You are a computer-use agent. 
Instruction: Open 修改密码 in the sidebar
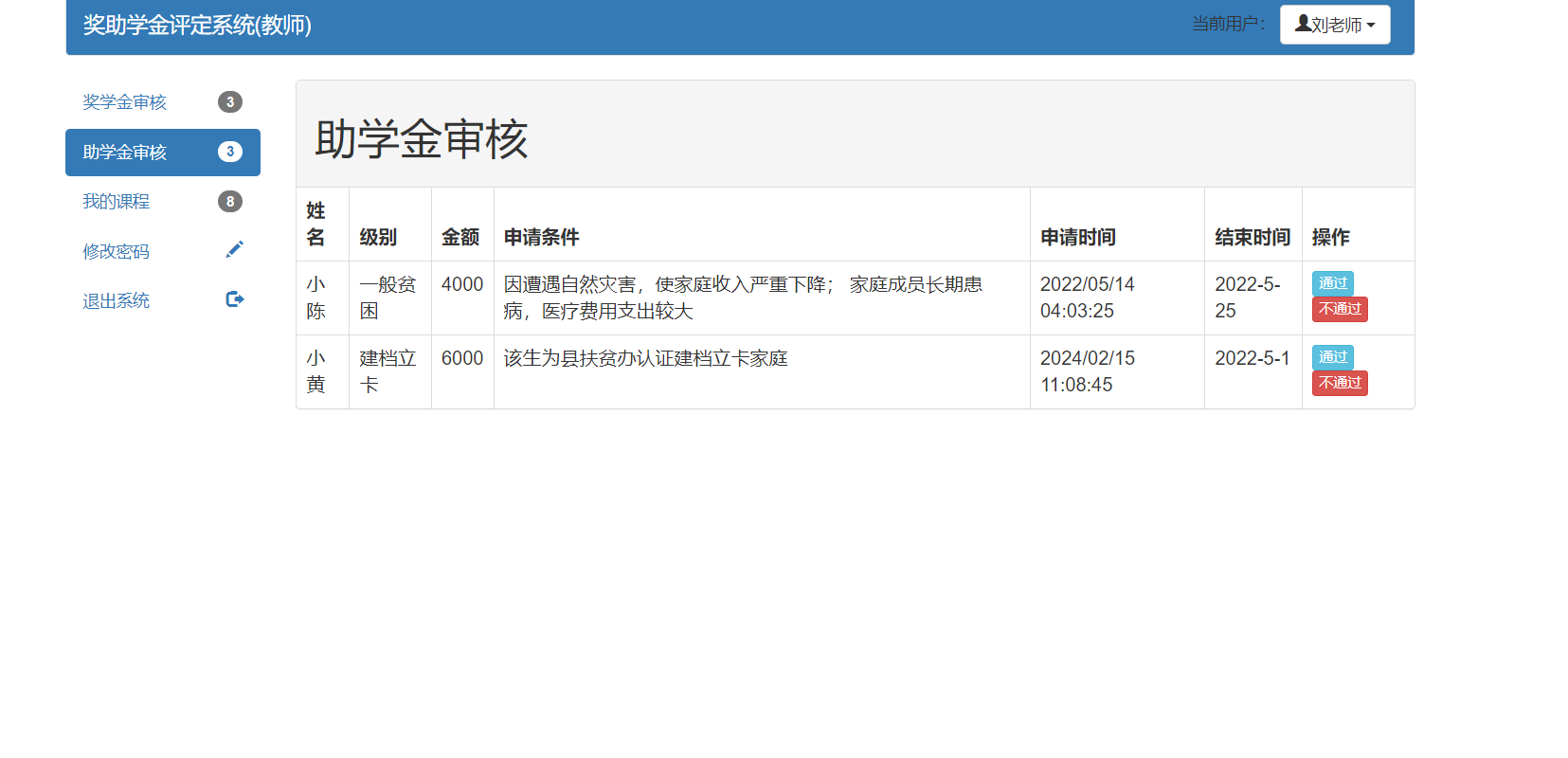(163, 251)
